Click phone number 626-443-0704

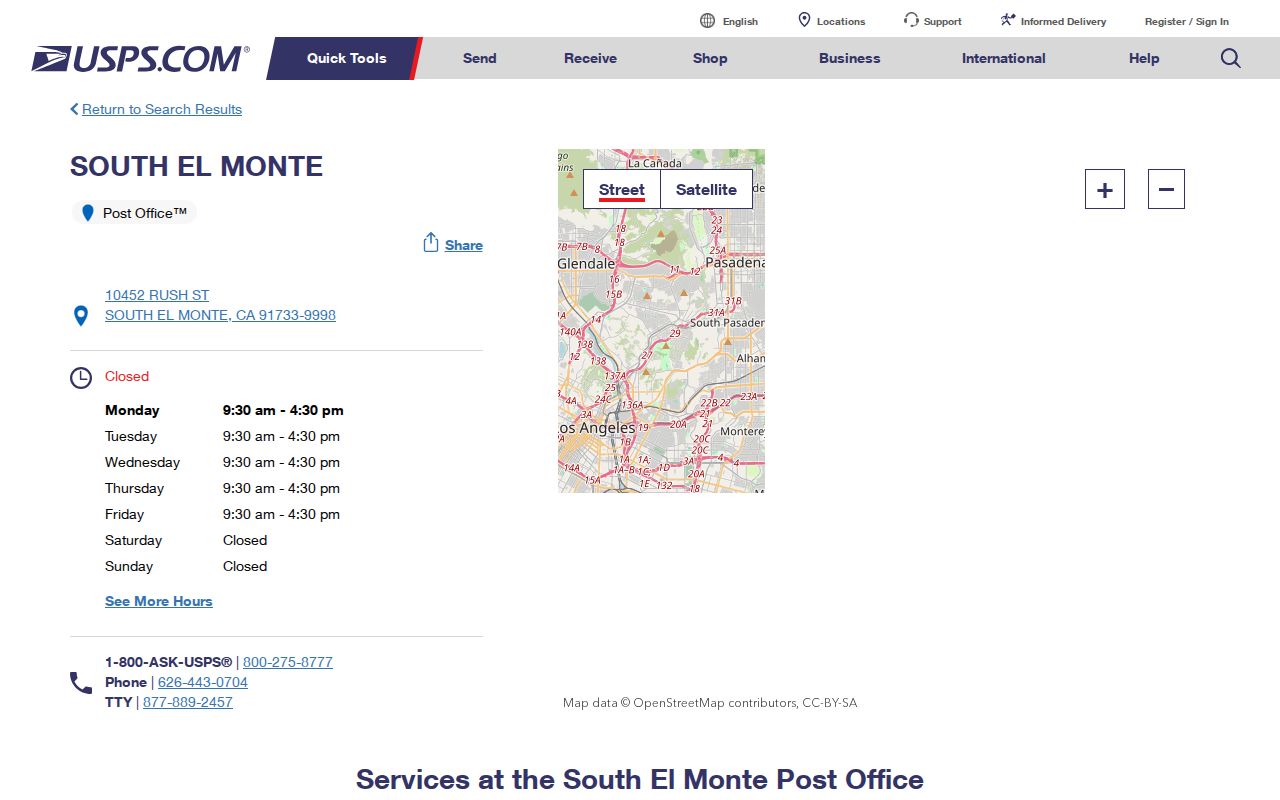203,682
